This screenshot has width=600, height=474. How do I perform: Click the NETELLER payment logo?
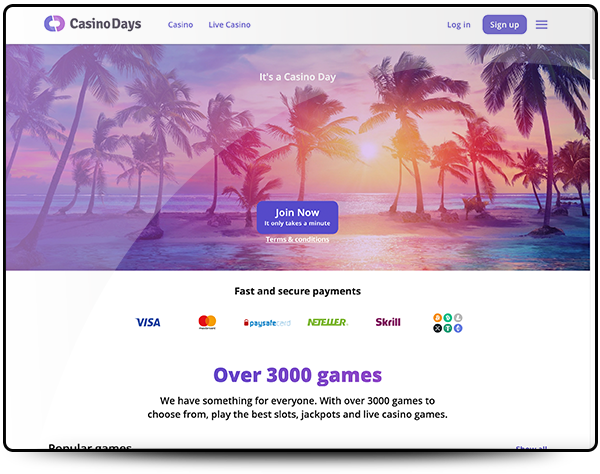[x=328, y=323]
